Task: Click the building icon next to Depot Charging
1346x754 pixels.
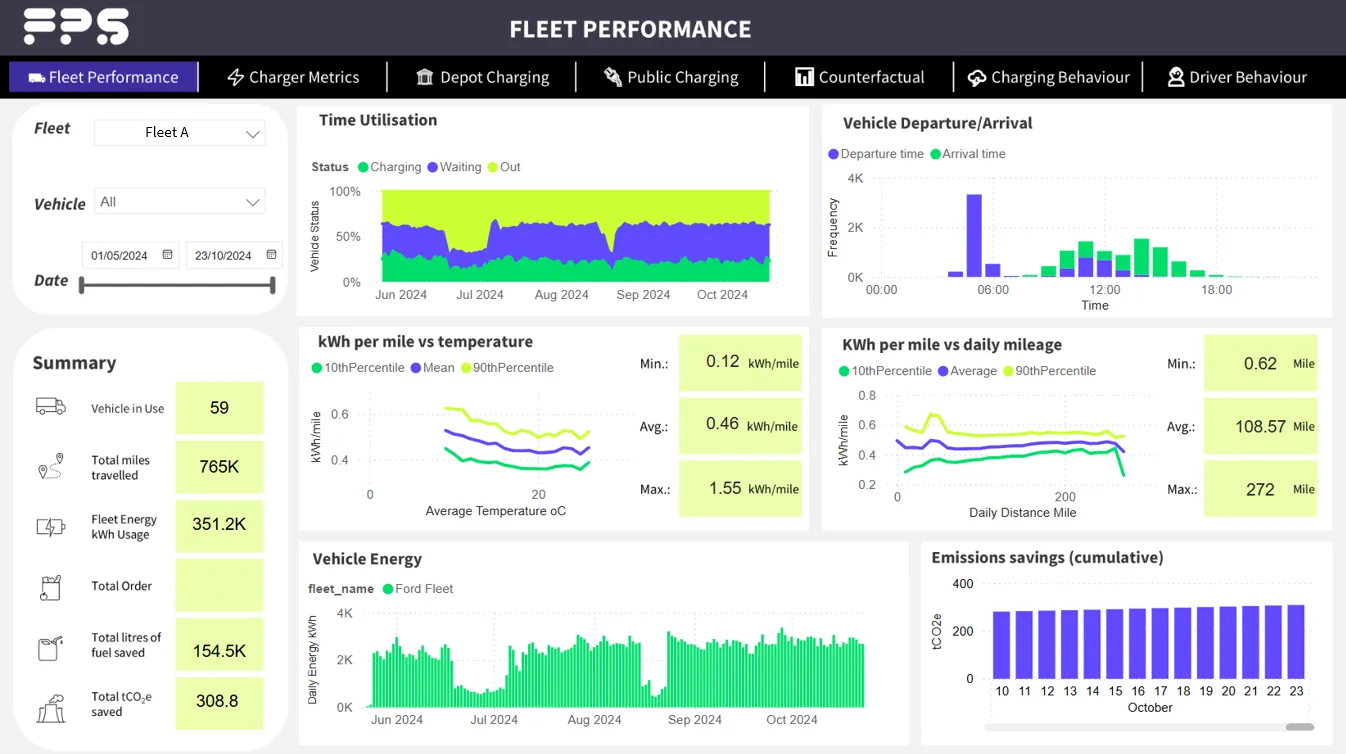Action: (x=425, y=76)
